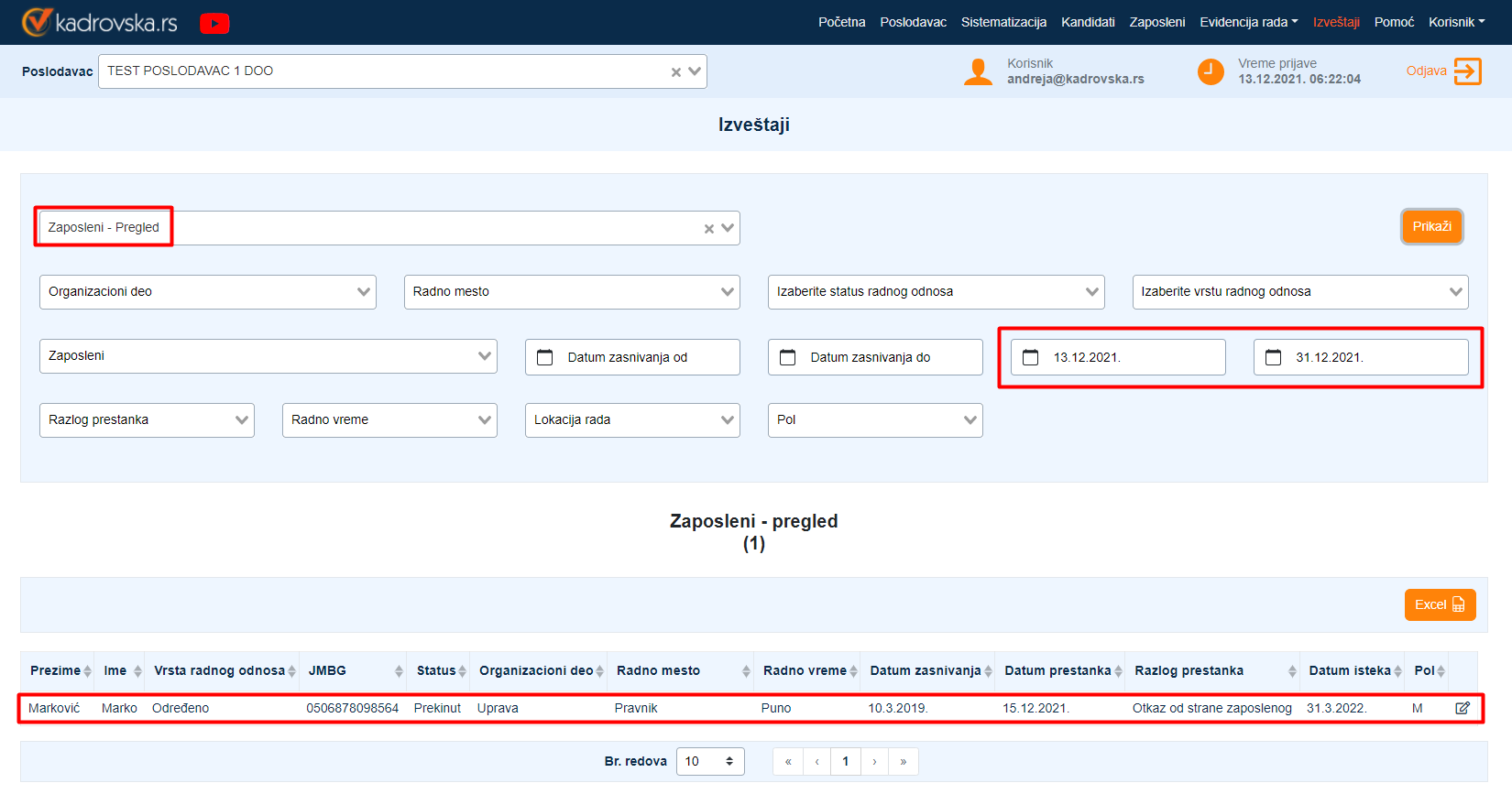Click the Odjava logout arrow icon

(x=1467, y=71)
